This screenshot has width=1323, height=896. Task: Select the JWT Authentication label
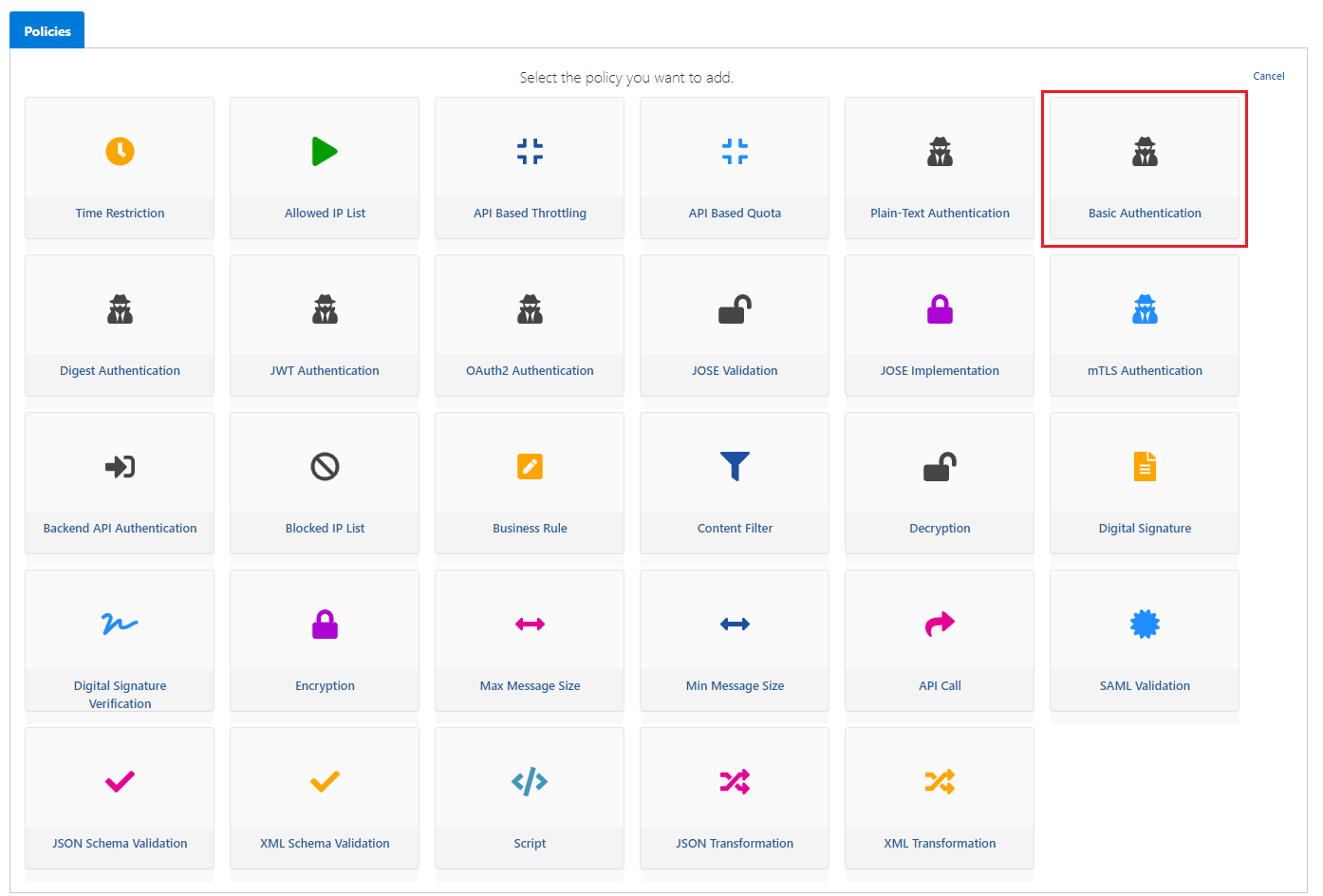(325, 371)
